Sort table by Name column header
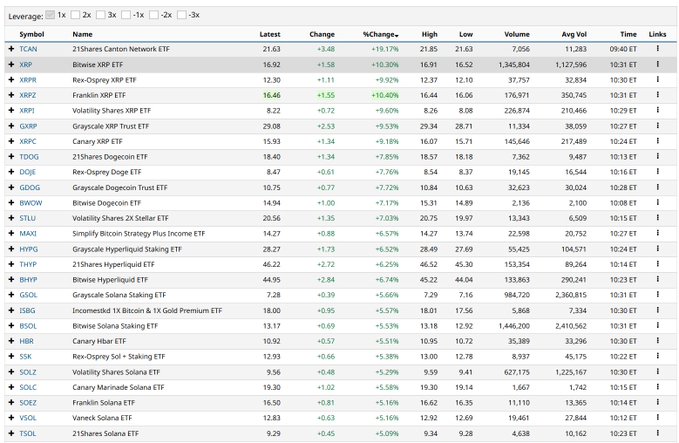The width and height of the screenshot is (679, 443). [x=82, y=34]
